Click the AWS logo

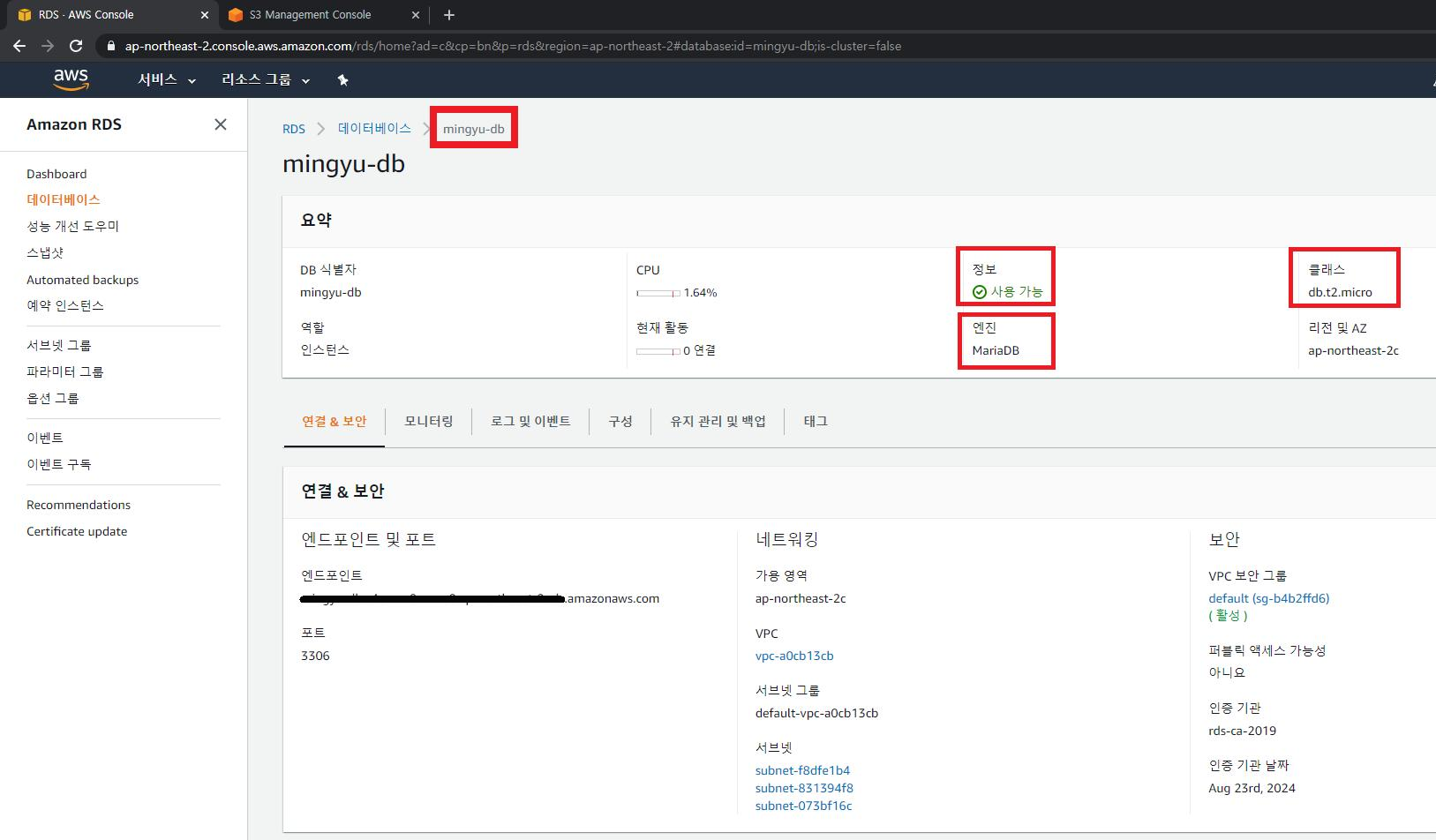pos(71,79)
